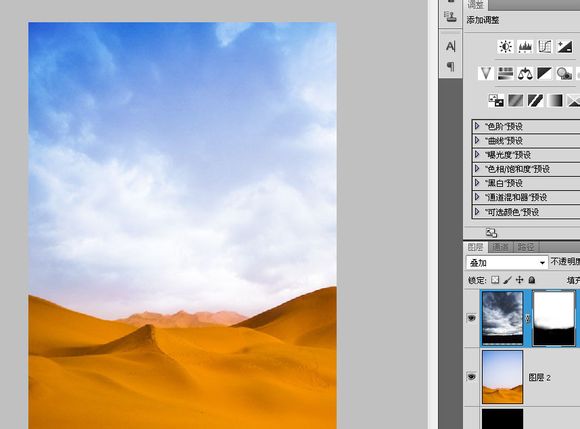Add a Color Balance adjustment
This screenshot has height=429, width=580.
pos(525,73)
